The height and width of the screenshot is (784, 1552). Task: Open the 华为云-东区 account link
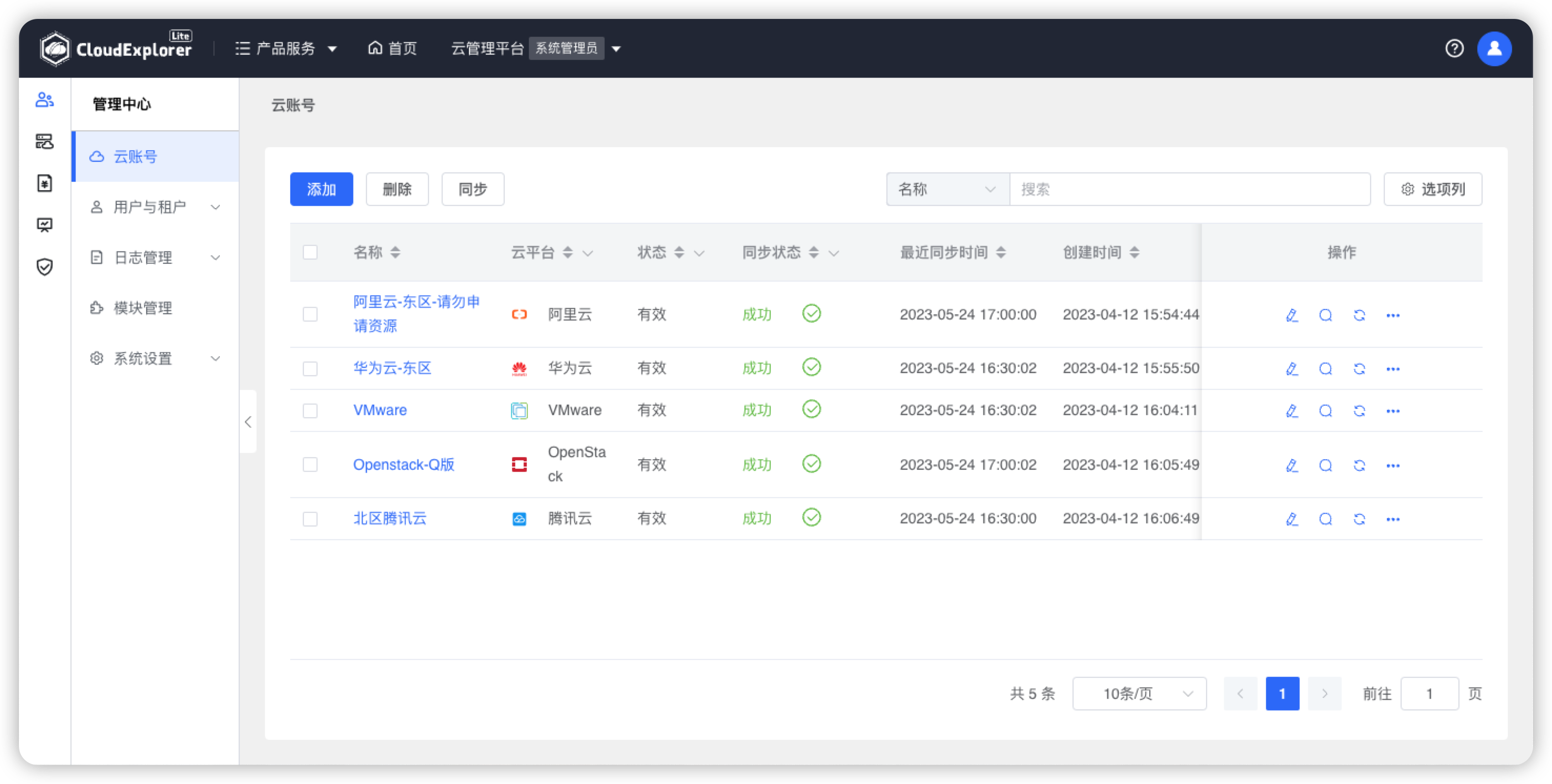pyautogui.click(x=392, y=368)
